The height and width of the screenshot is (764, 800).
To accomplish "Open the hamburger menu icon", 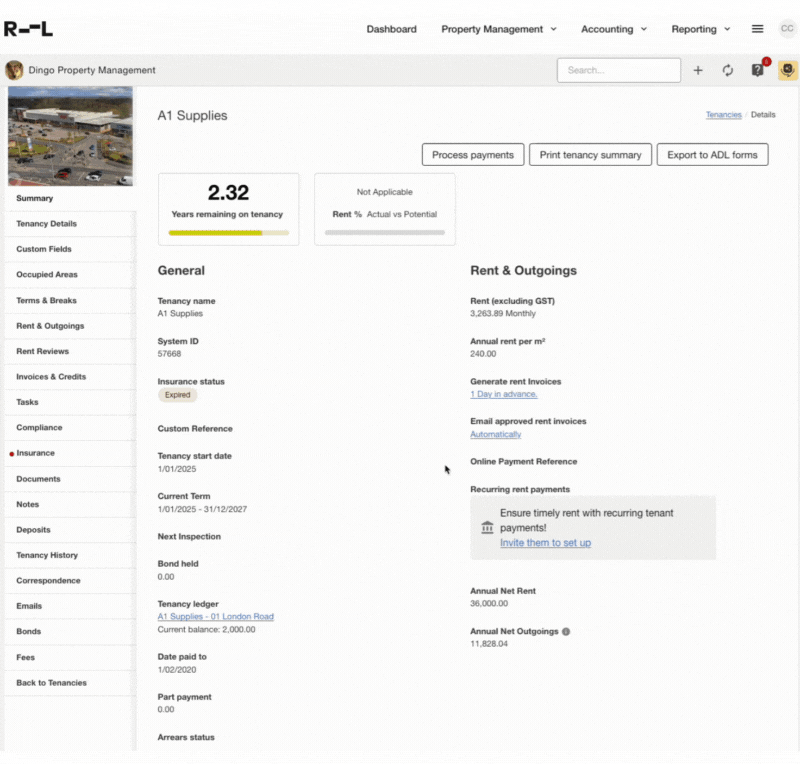I will [x=757, y=29].
